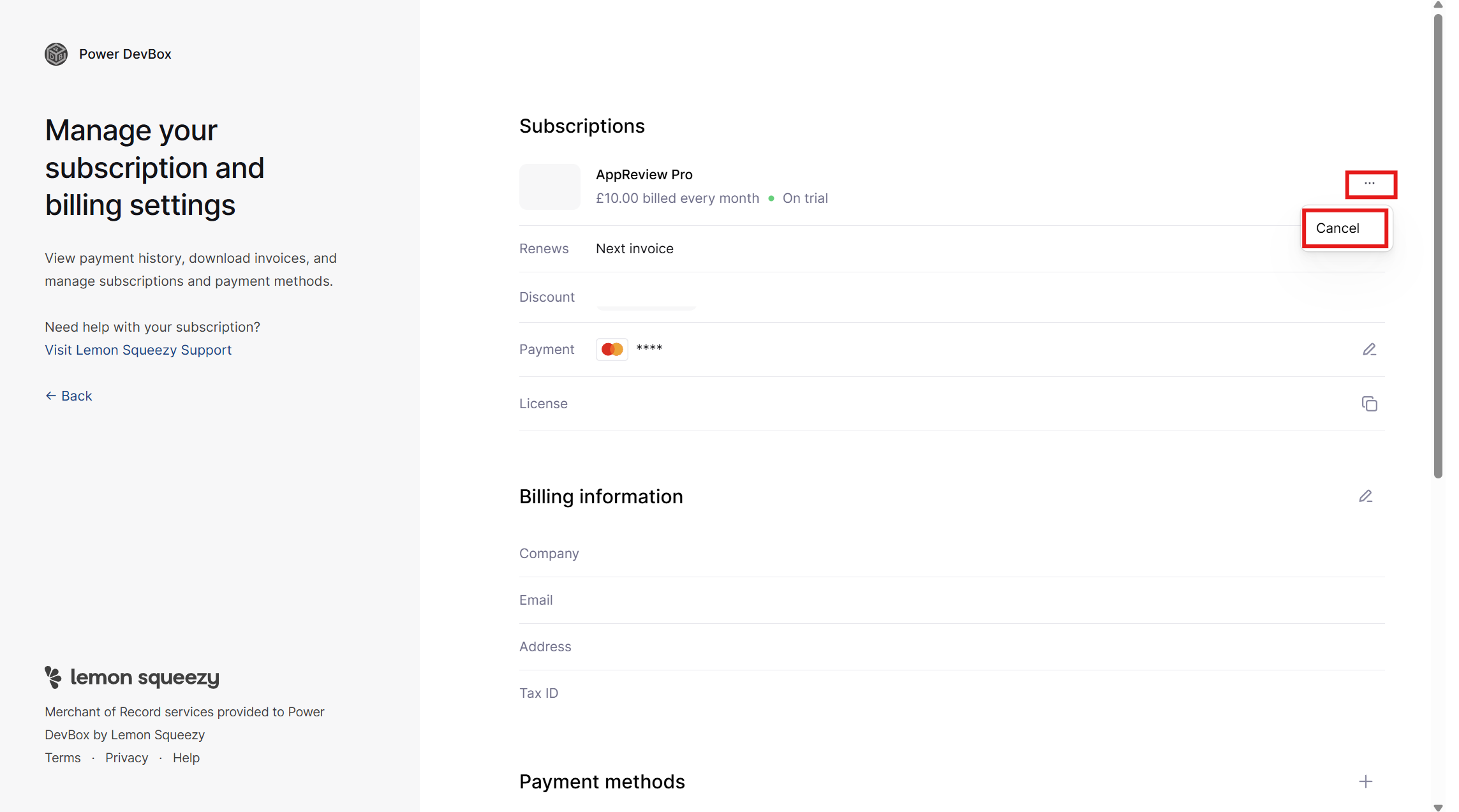Screen dimensions: 1459x812
Task: Add a new payment method plus icon
Action: point(1365,781)
